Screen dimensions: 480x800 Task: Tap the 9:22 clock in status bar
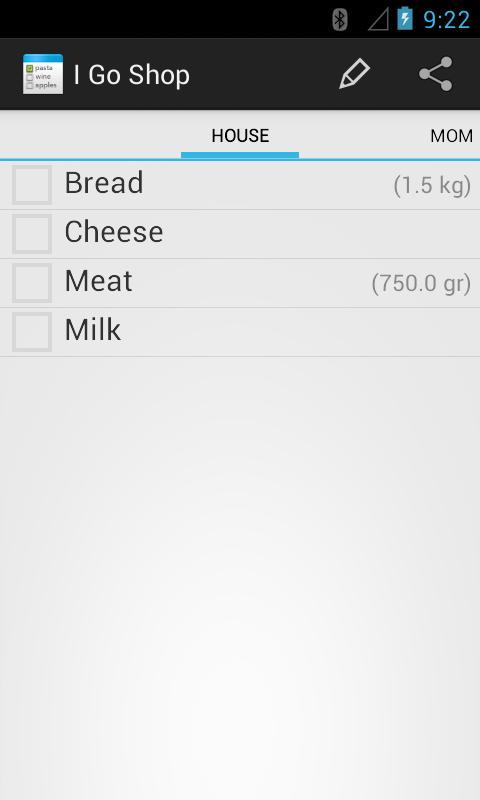446,20
